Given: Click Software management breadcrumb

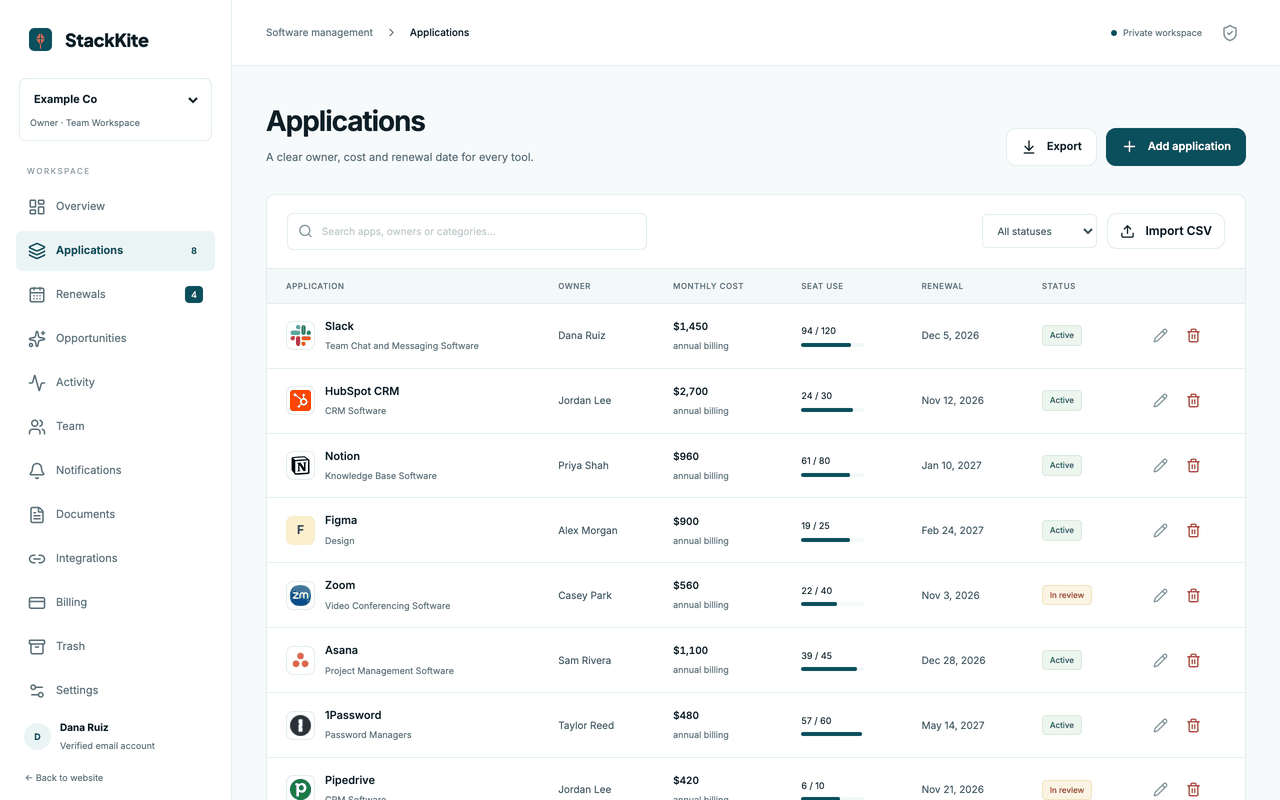Looking at the screenshot, I should (x=319, y=33).
